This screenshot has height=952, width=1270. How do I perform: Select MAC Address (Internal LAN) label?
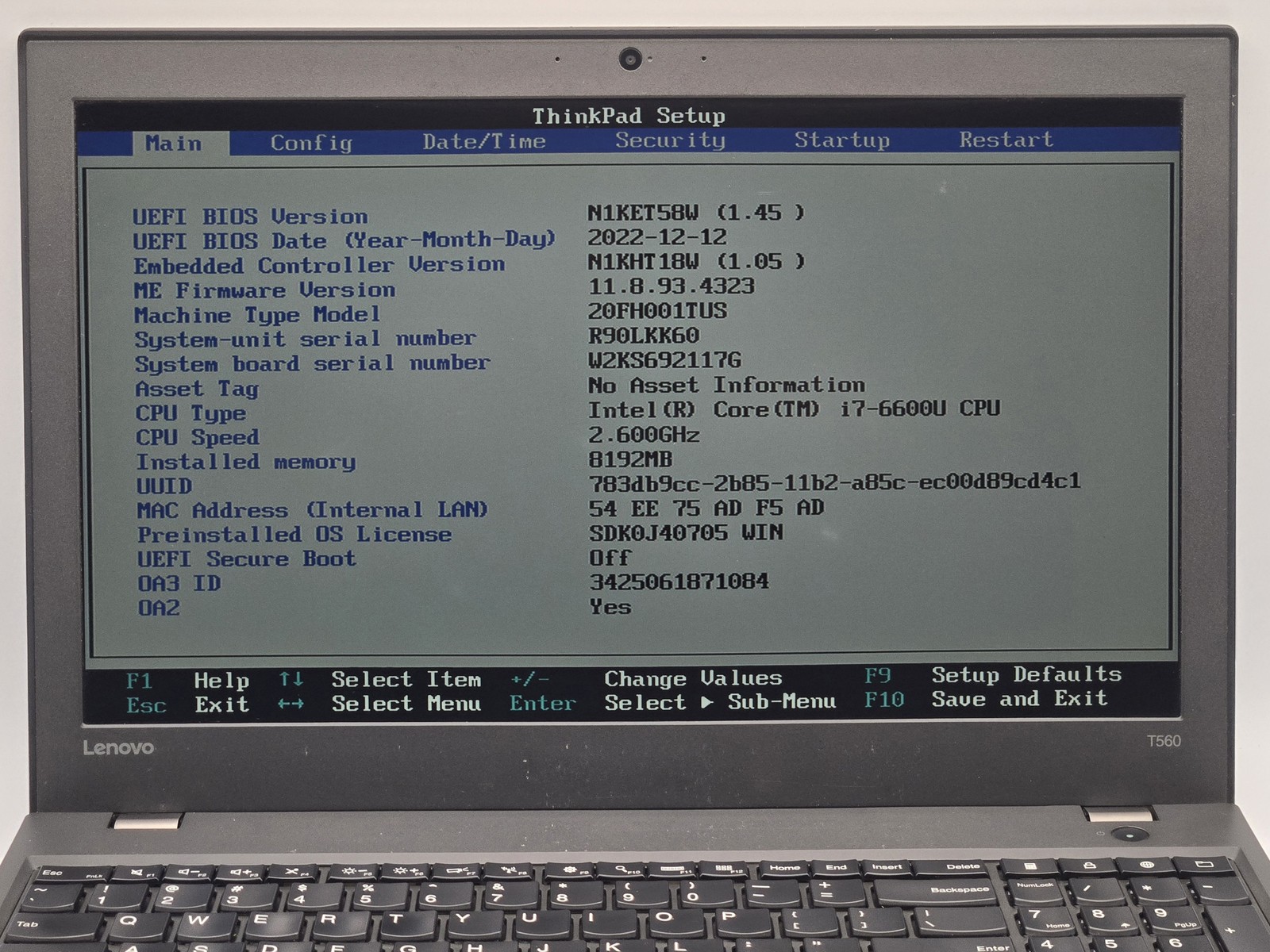point(312,510)
